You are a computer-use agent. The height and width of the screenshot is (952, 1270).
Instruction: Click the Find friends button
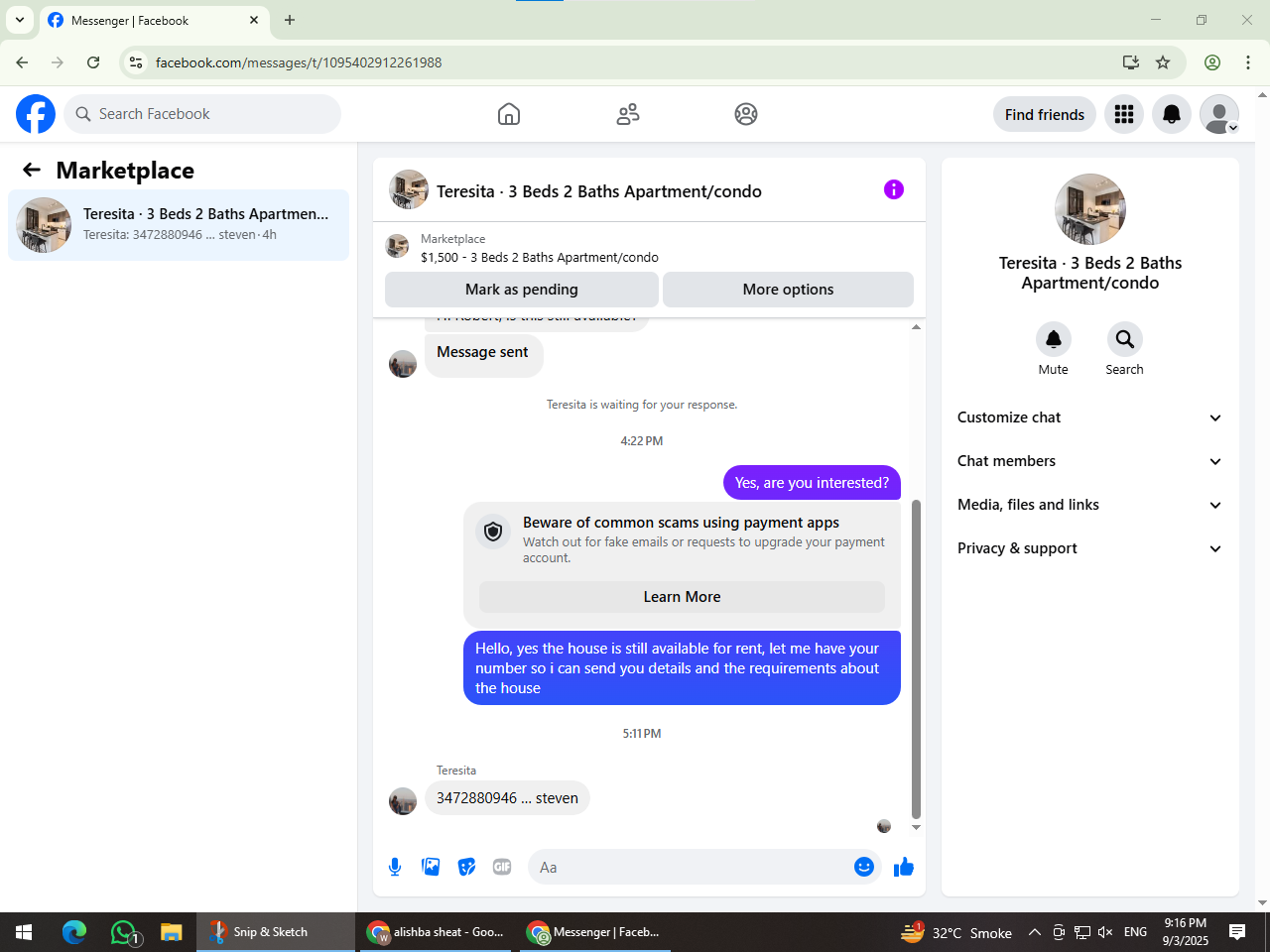click(x=1045, y=114)
